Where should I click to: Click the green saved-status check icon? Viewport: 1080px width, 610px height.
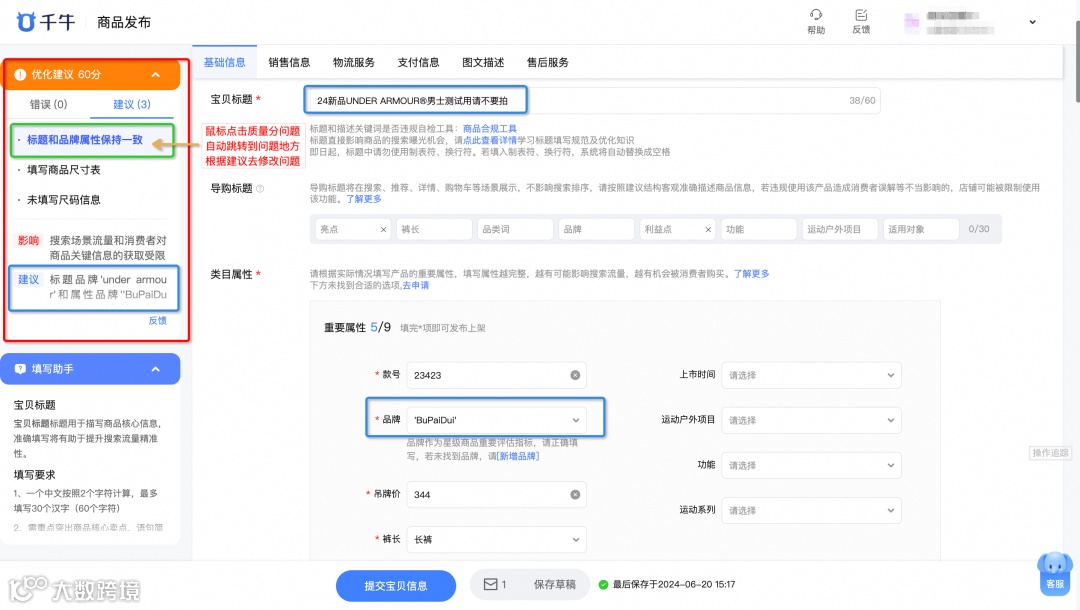[603, 585]
